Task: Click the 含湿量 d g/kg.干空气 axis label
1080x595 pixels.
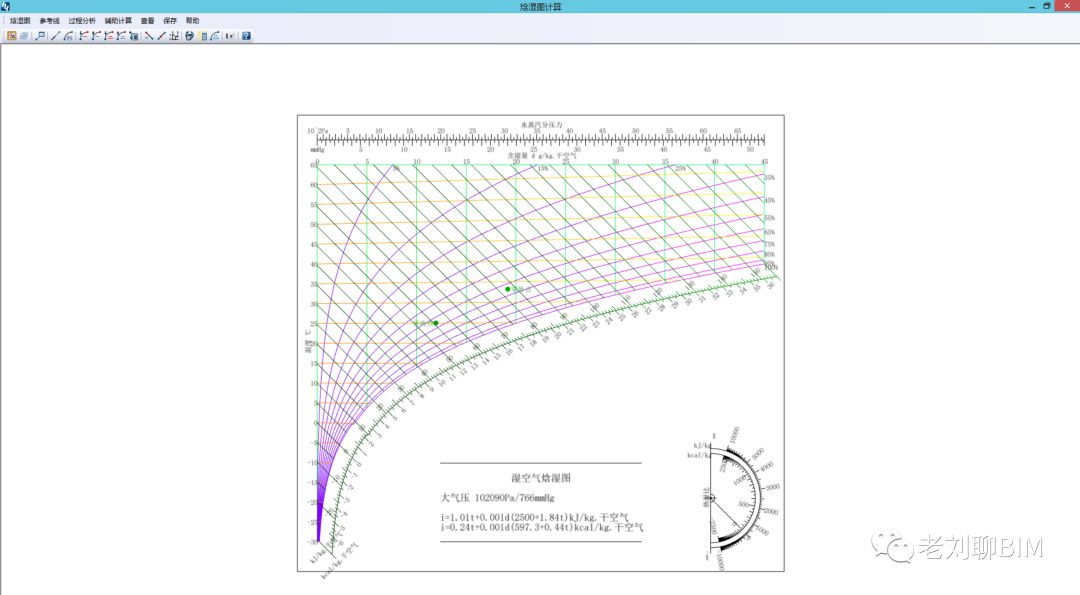Action: point(542,156)
